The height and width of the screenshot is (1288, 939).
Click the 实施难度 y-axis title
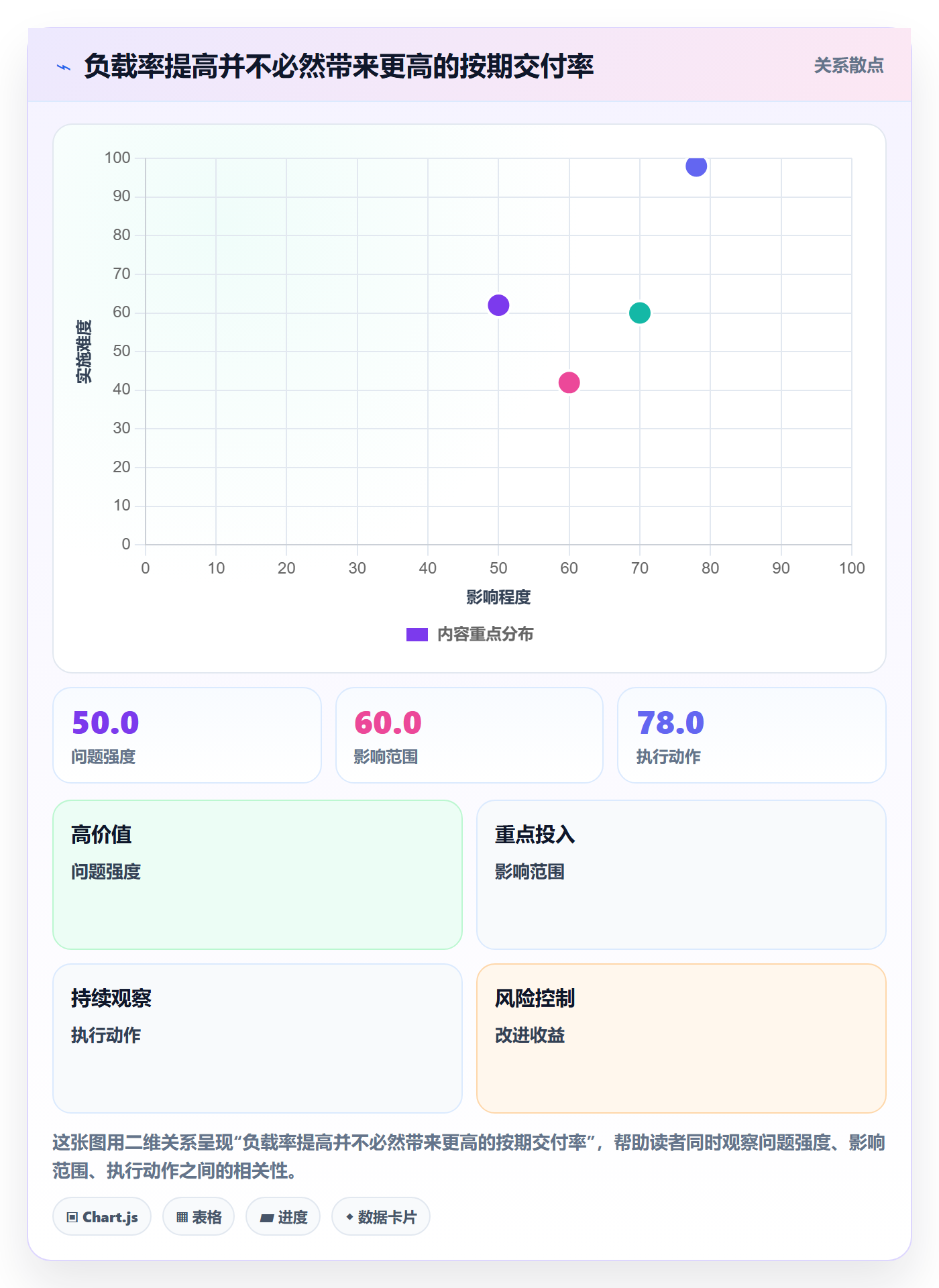coord(84,352)
